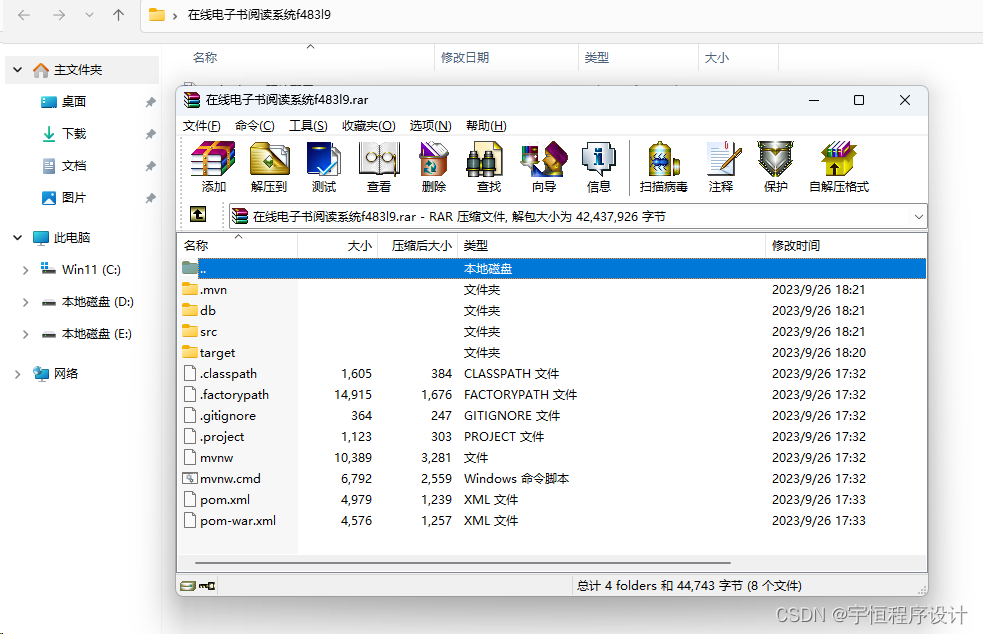Select the .project file
Screen dimensions: 983x634
point(552,436)
